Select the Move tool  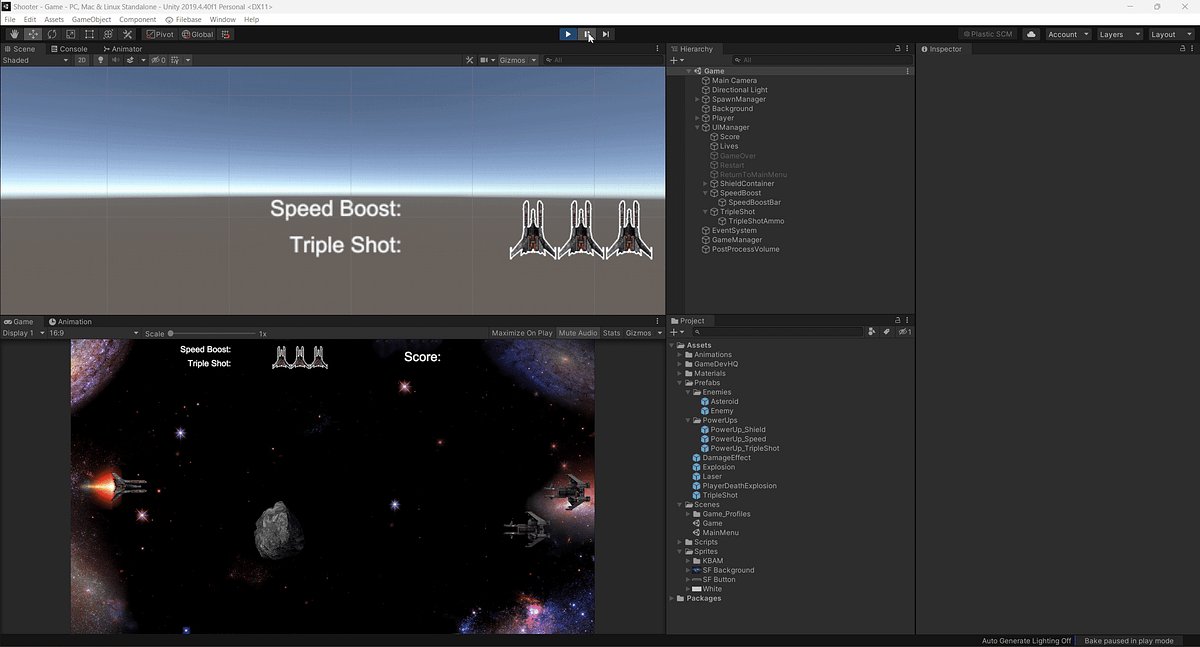pos(32,33)
